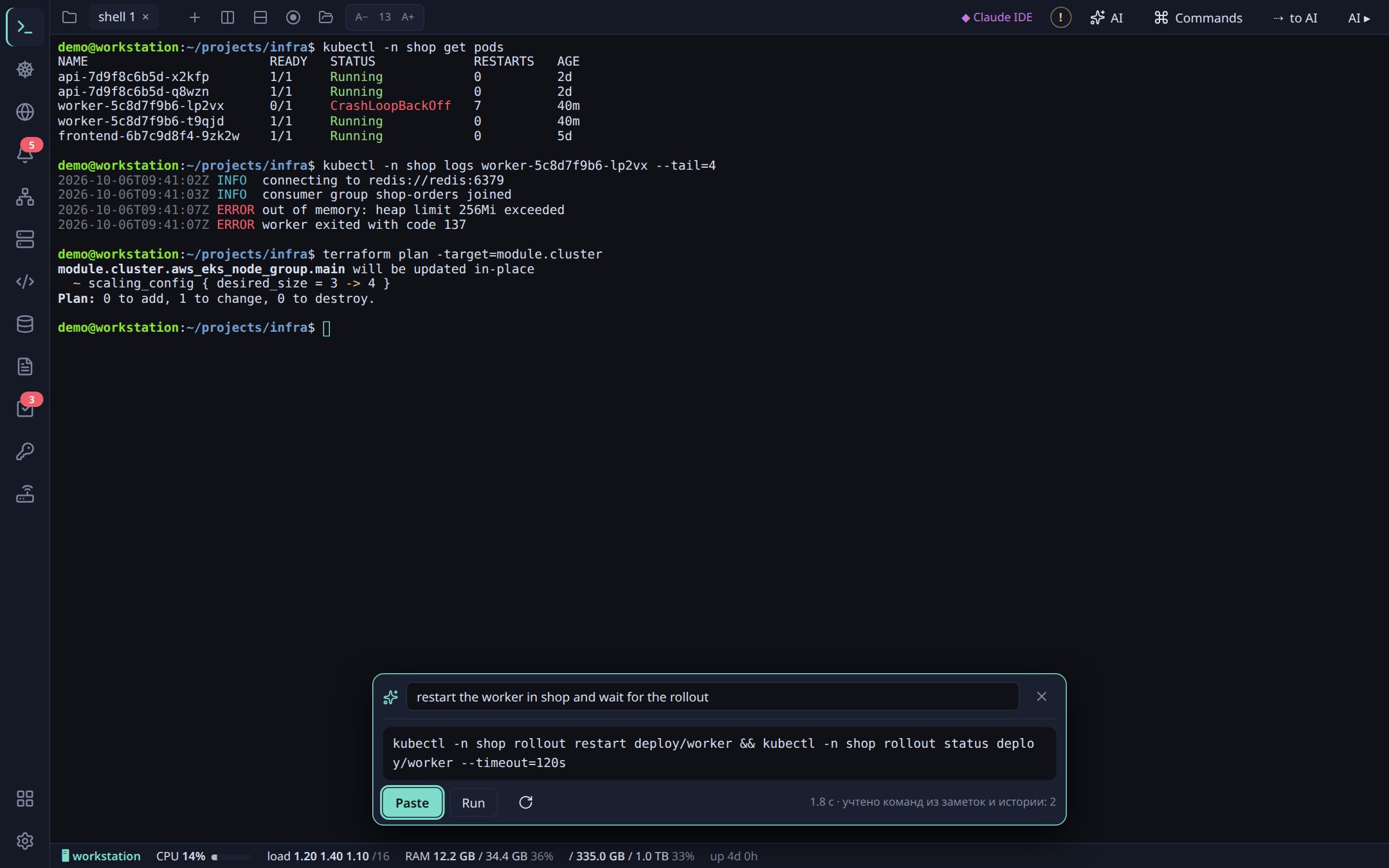The image size is (1389, 868).
Task: Click pod name frontend-6b7c9d8f4-9zk2w
Action: click(149, 136)
